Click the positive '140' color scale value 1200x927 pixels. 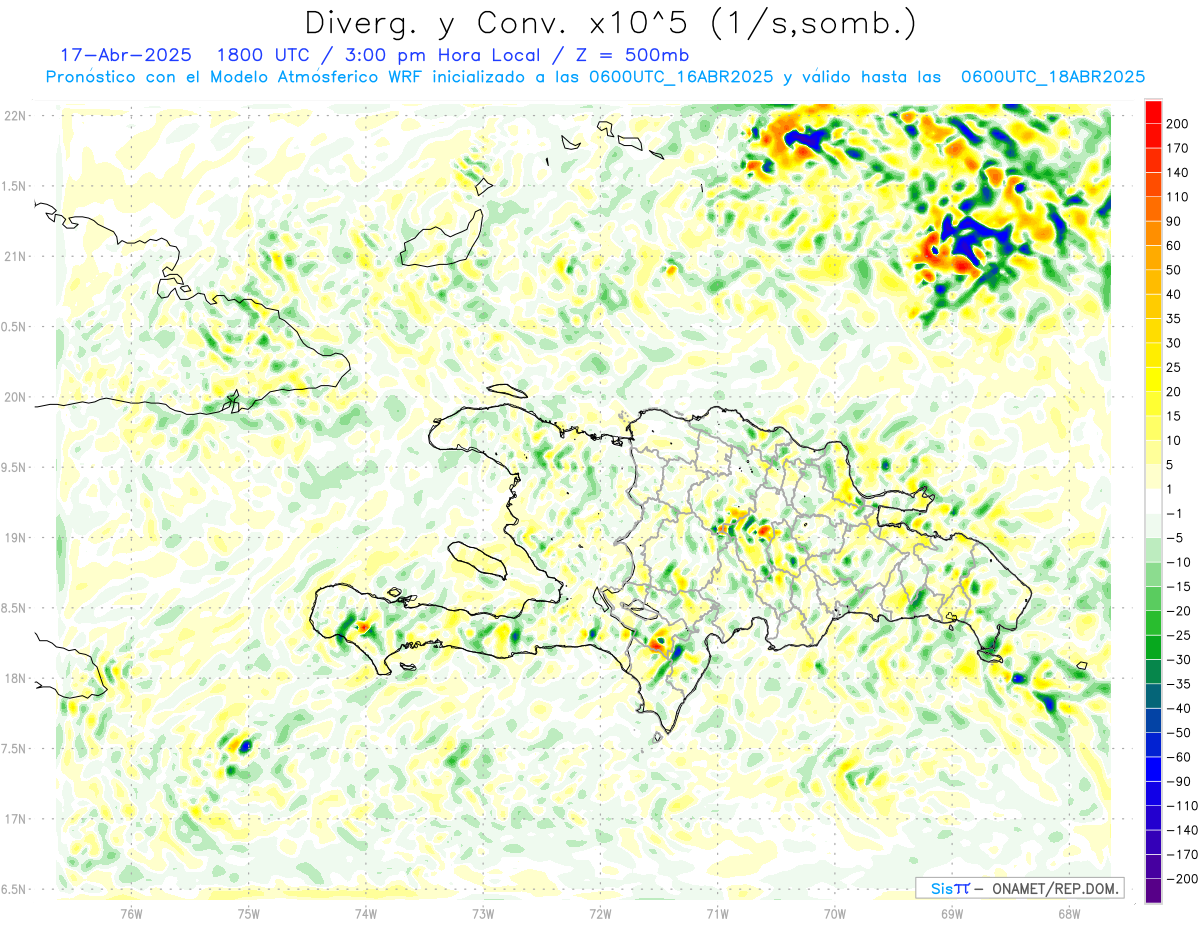1177,172
